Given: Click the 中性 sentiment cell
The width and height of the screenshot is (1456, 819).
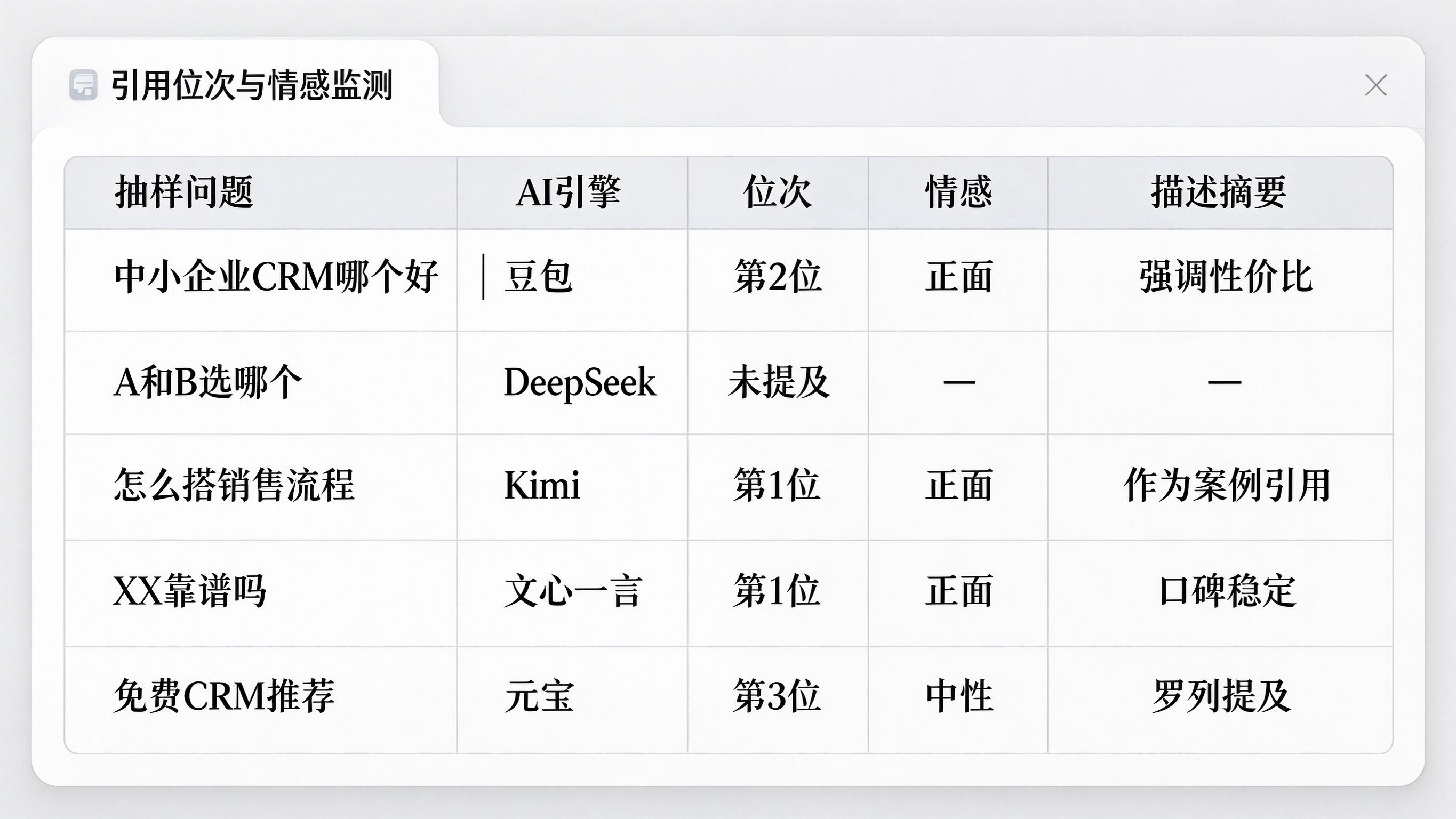Looking at the screenshot, I should pyautogui.click(x=958, y=700).
